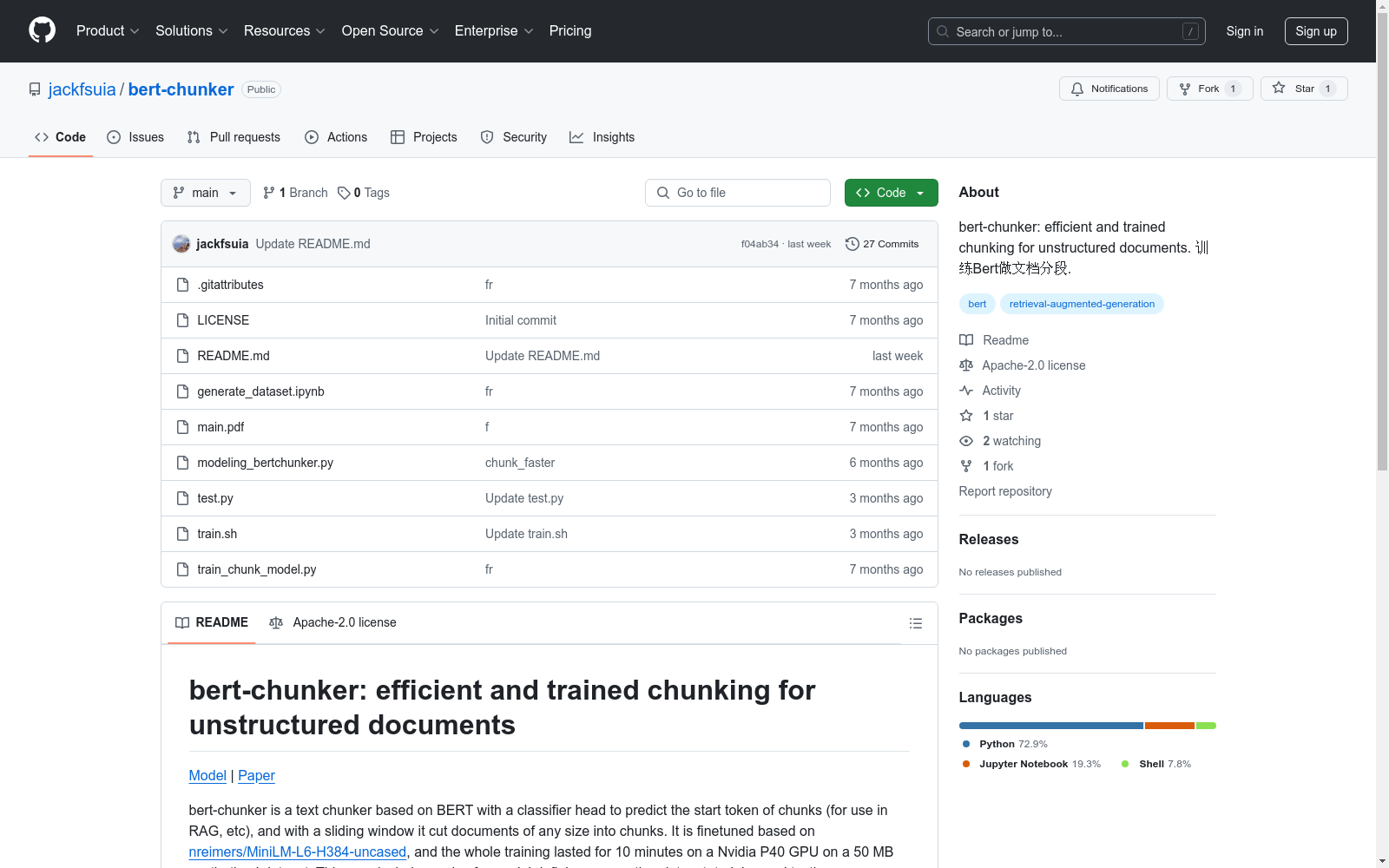
Task: Click the train_chunk_model.py file icon
Action: pyautogui.click(x=182, y=569)
